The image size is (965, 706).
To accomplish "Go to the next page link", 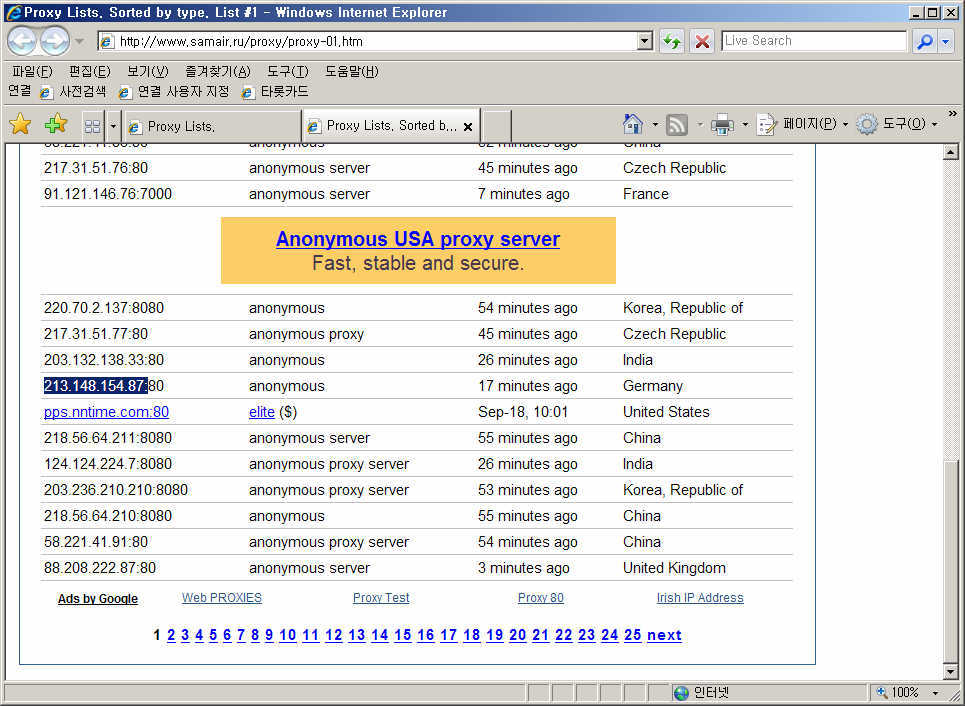I will coord(664,635).
